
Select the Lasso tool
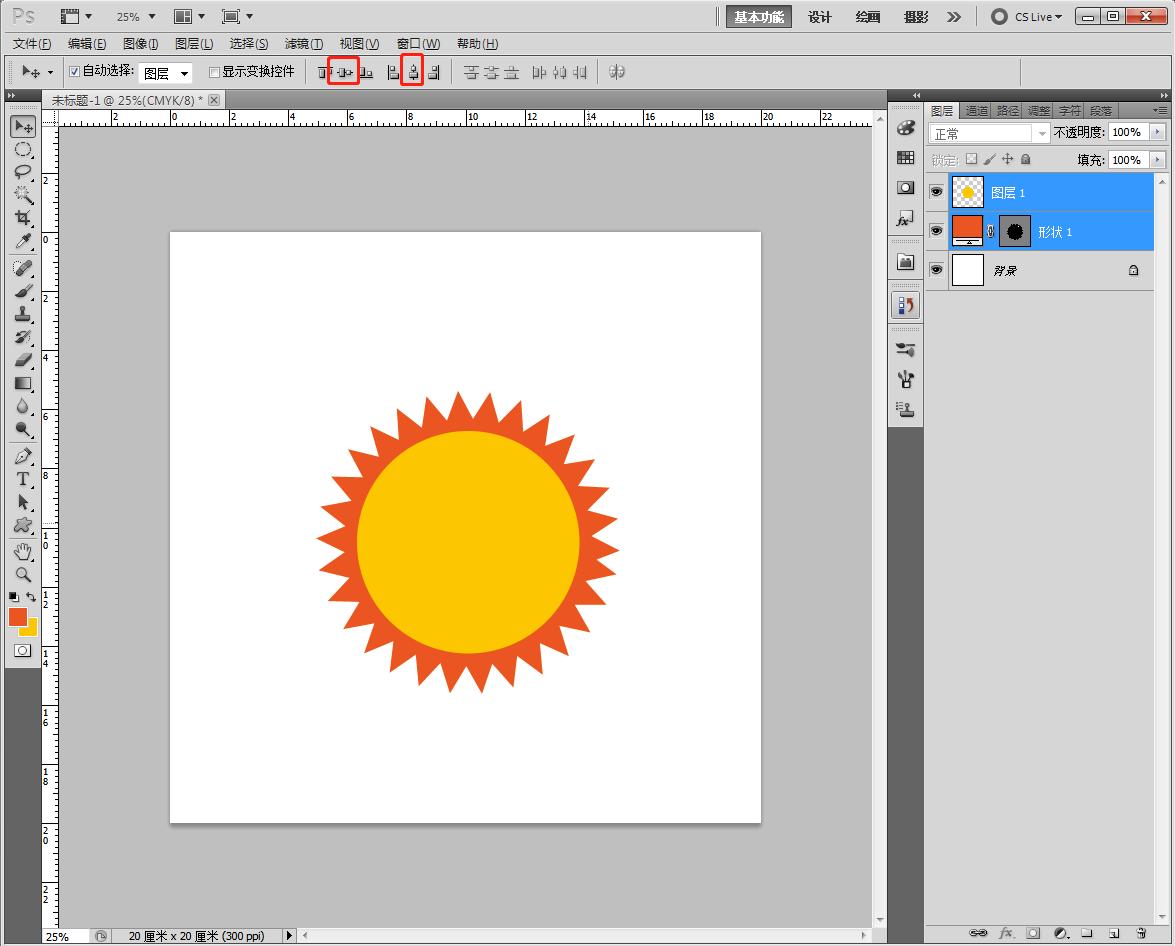[23, 172]
